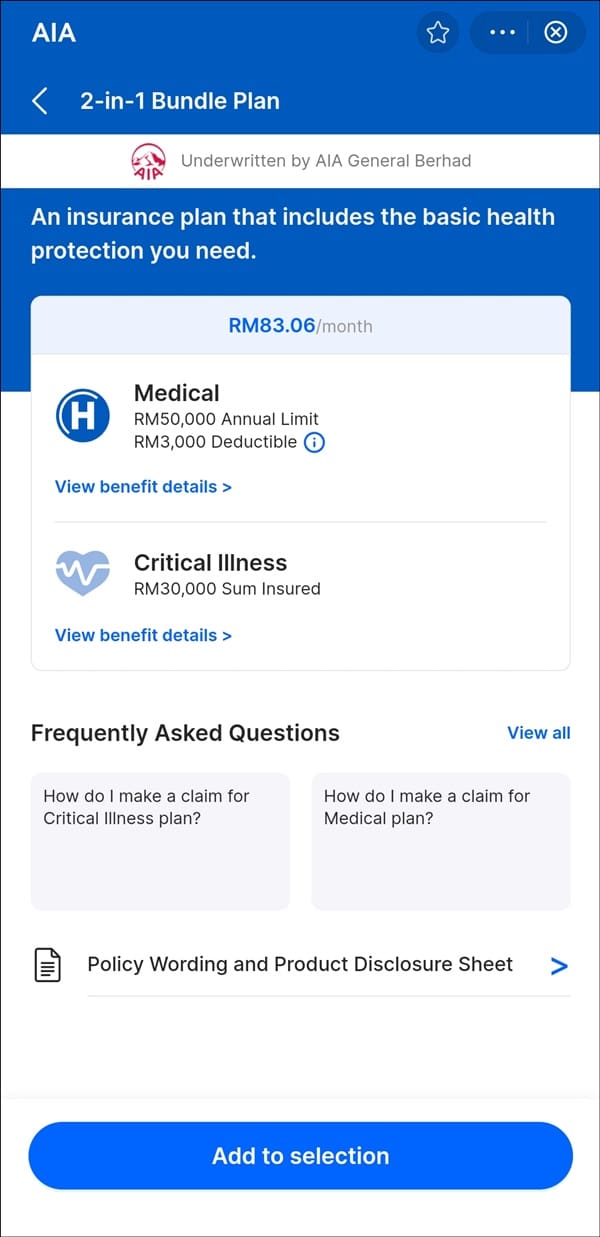
Task: Tap the RM83.06 monthly price banner
Action: 300,326
